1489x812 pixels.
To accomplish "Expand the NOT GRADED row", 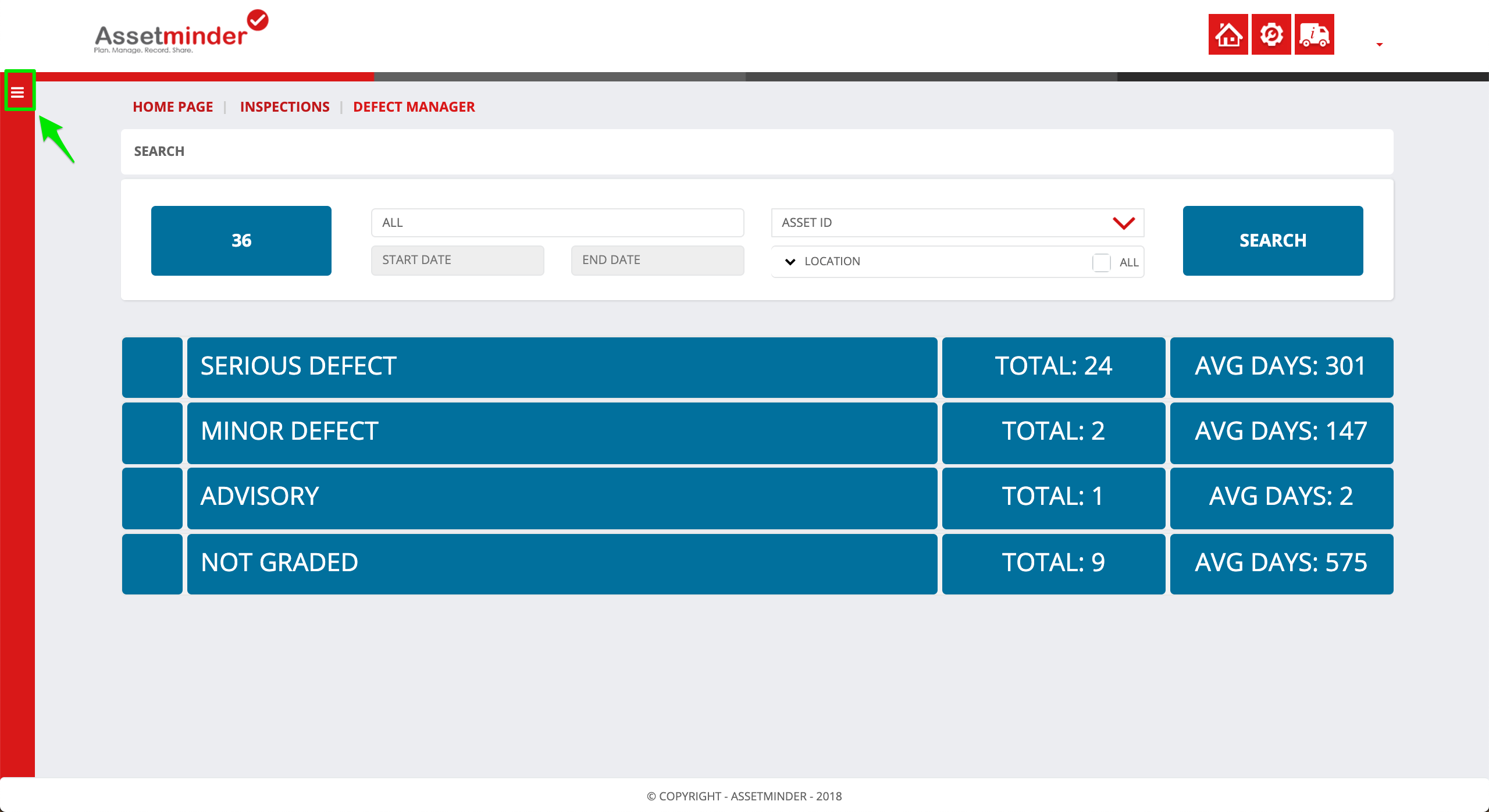I will pyautogui.click(x=562, y=564).
